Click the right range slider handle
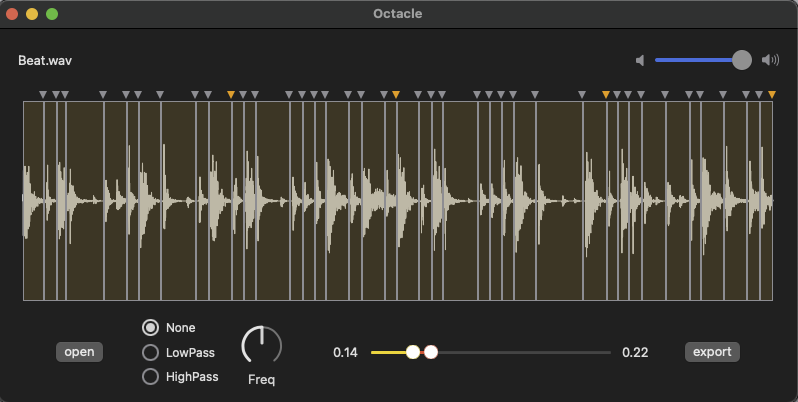798x402 pixels. pyautogui.click(x=431, y=352)
